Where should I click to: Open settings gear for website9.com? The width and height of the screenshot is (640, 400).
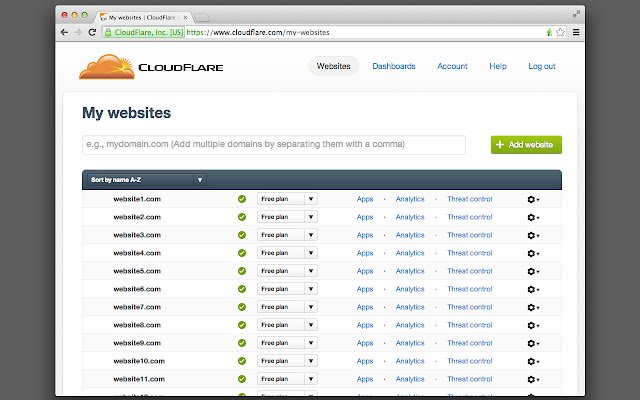tap(533, 343)
